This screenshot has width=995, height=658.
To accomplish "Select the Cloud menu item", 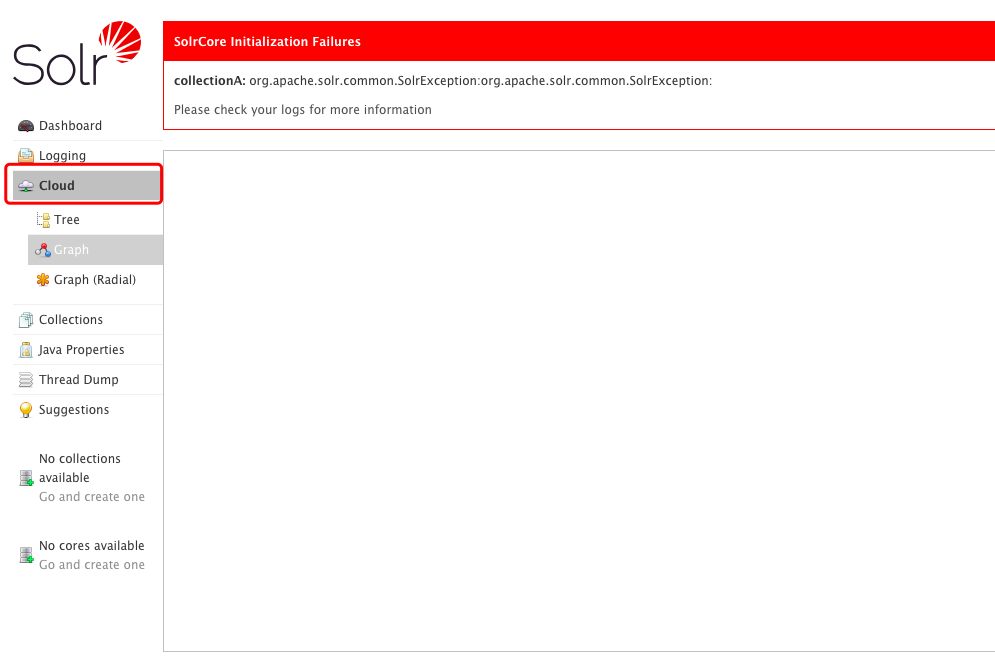I will (86, 185).
